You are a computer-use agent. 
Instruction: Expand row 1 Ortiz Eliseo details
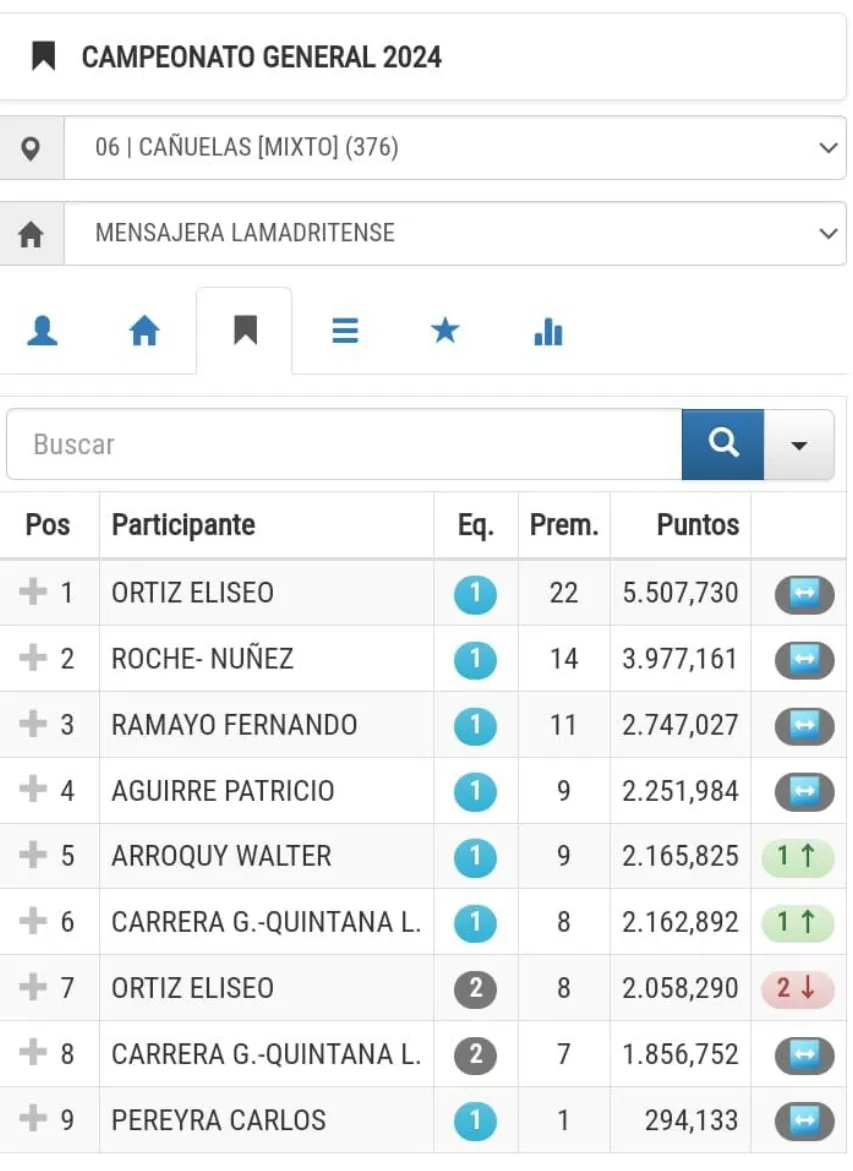pos(34,592)
